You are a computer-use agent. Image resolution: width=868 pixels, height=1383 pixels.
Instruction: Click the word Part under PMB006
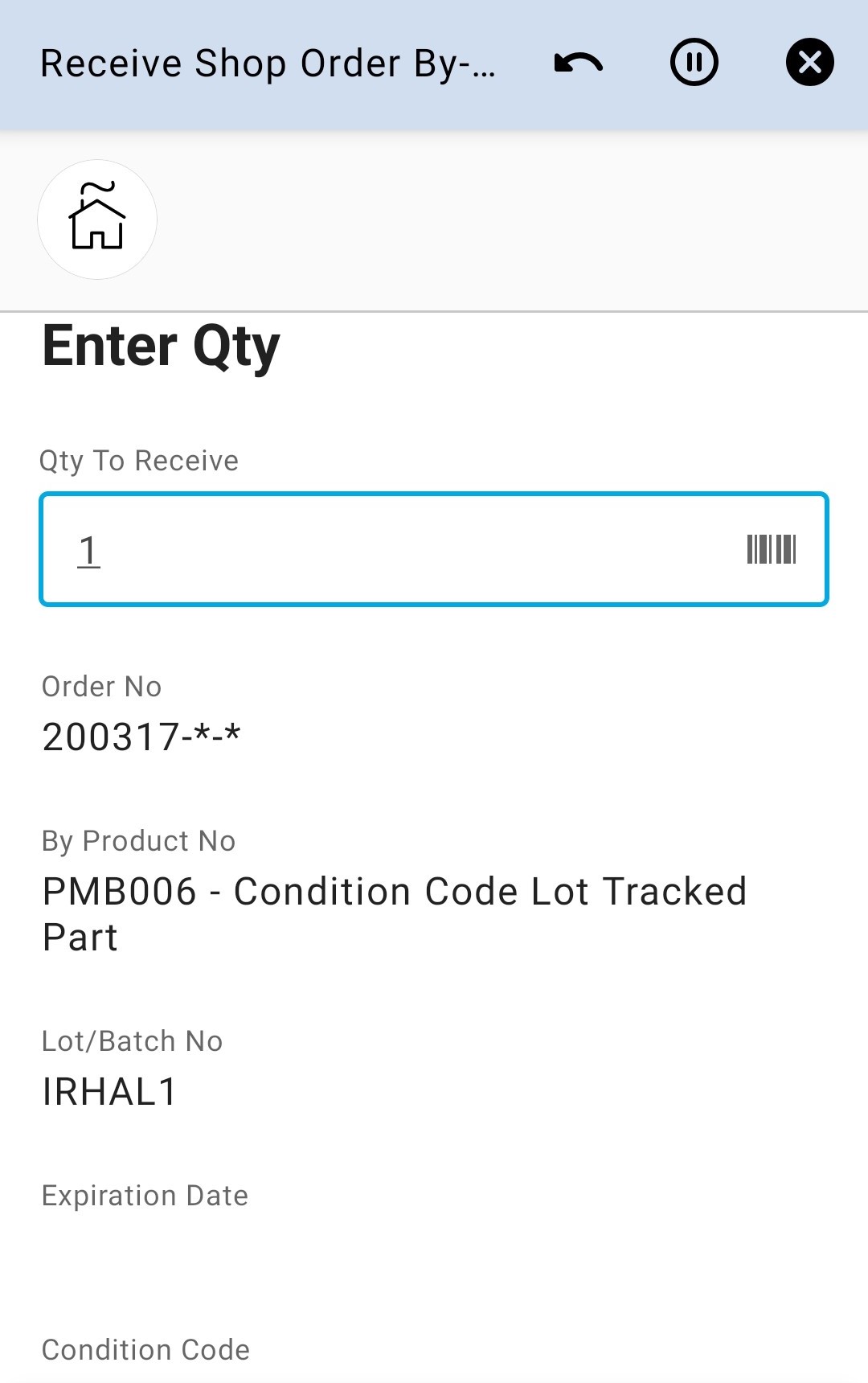point(80,938)
